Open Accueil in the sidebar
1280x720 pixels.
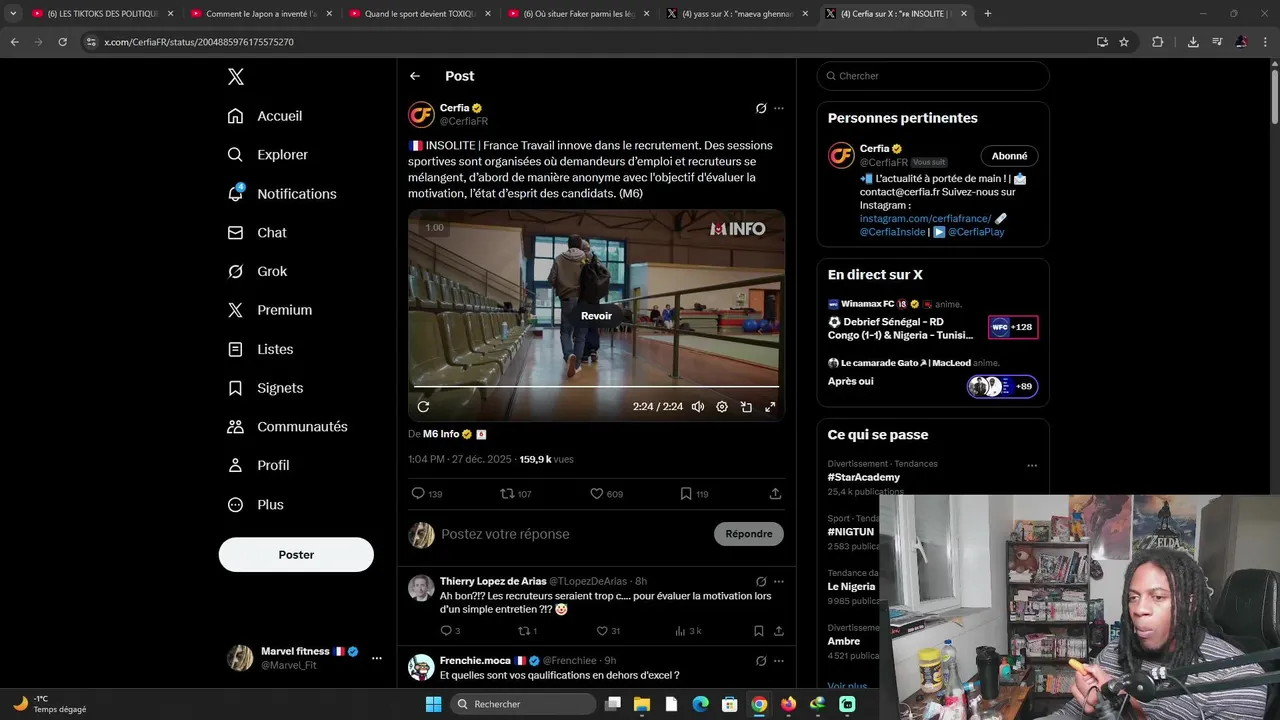(x=266, y=116)
